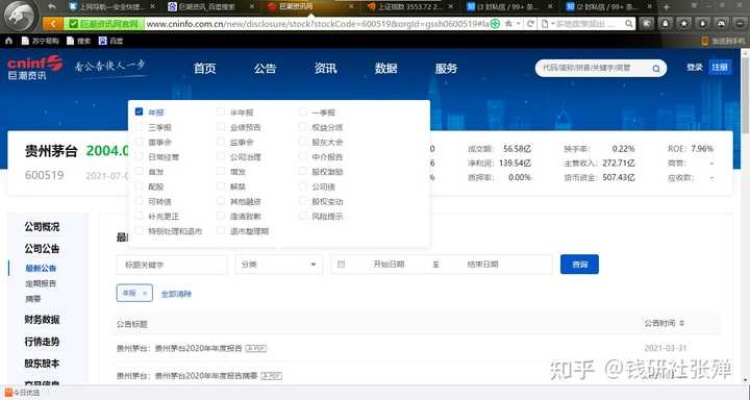Focus the 标题关键字 keyword input field
This screenshot has width=750, height=400.
(x=171, y=264)
